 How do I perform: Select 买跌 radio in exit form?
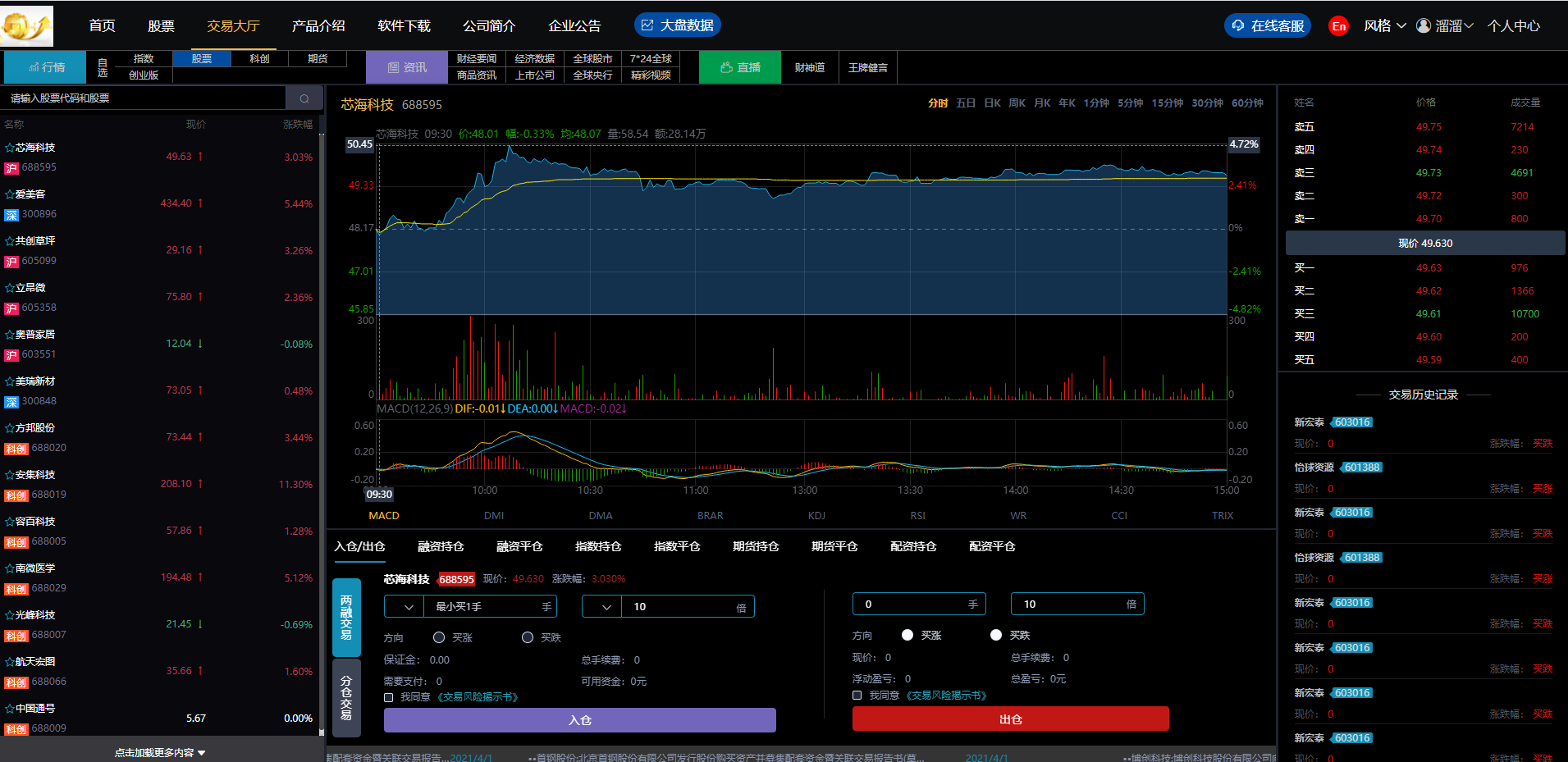[996, 635]
